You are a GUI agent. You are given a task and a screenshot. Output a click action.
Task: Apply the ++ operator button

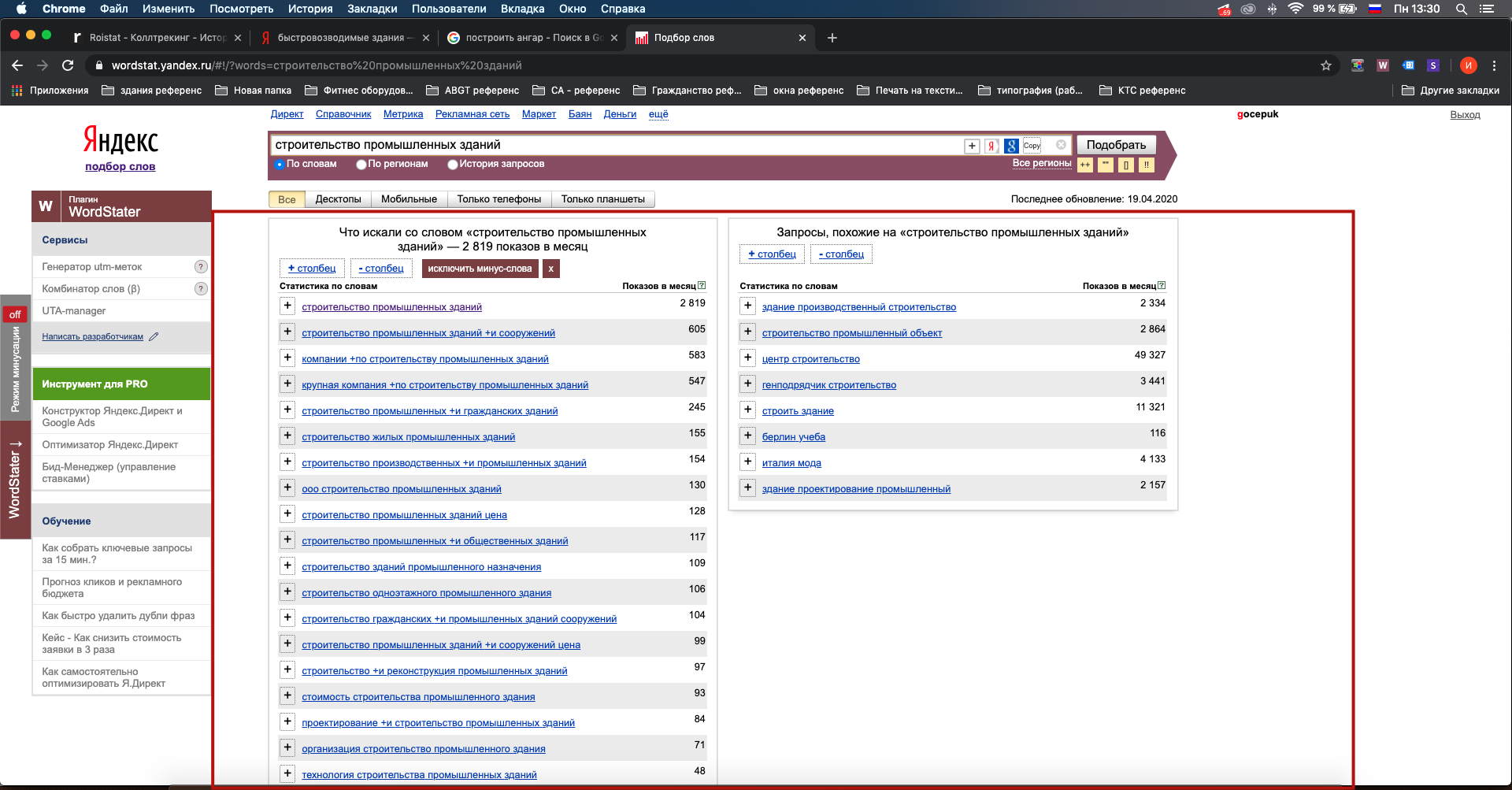tap(1085, 165)
